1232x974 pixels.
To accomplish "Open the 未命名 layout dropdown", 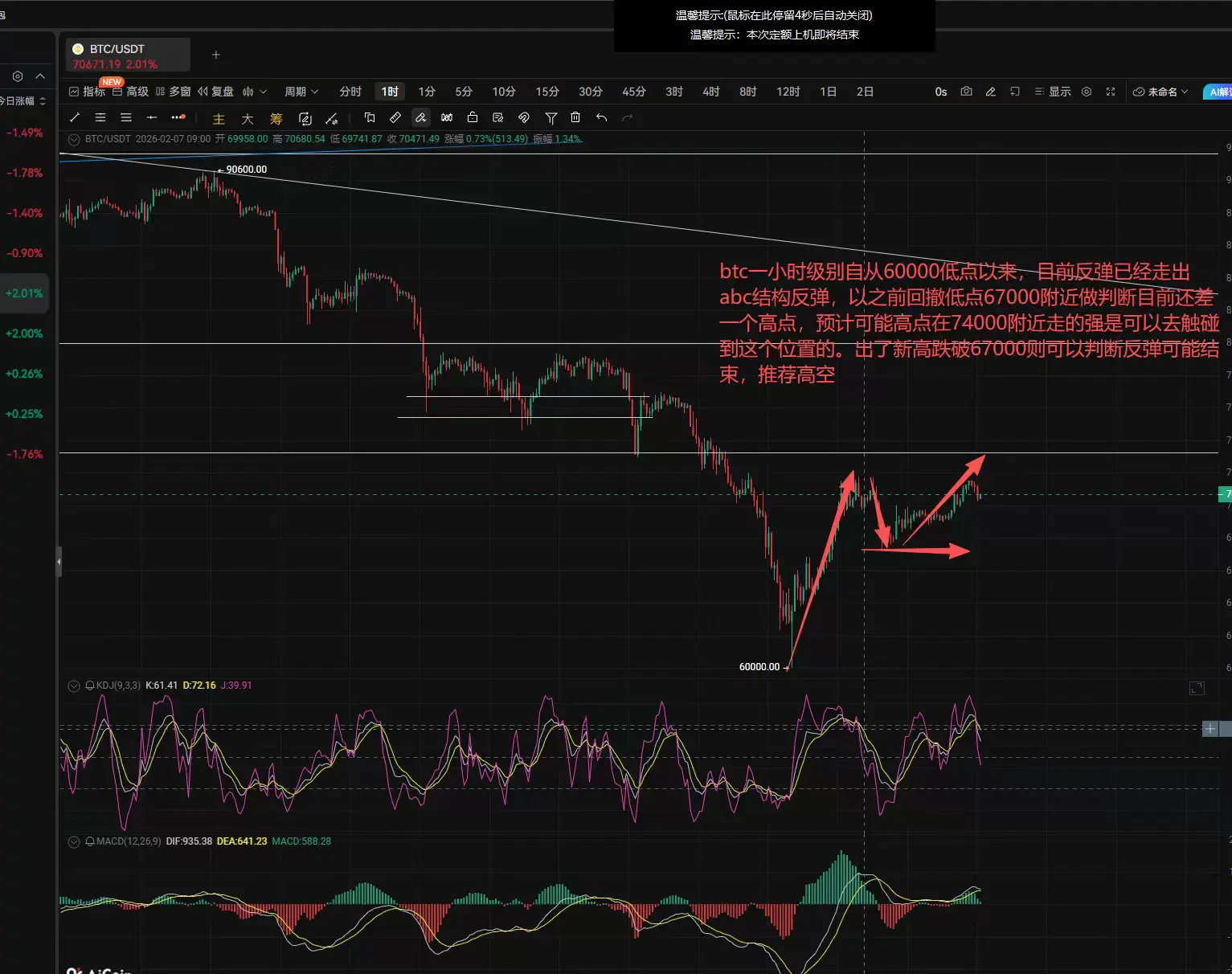I will 1160,92.
